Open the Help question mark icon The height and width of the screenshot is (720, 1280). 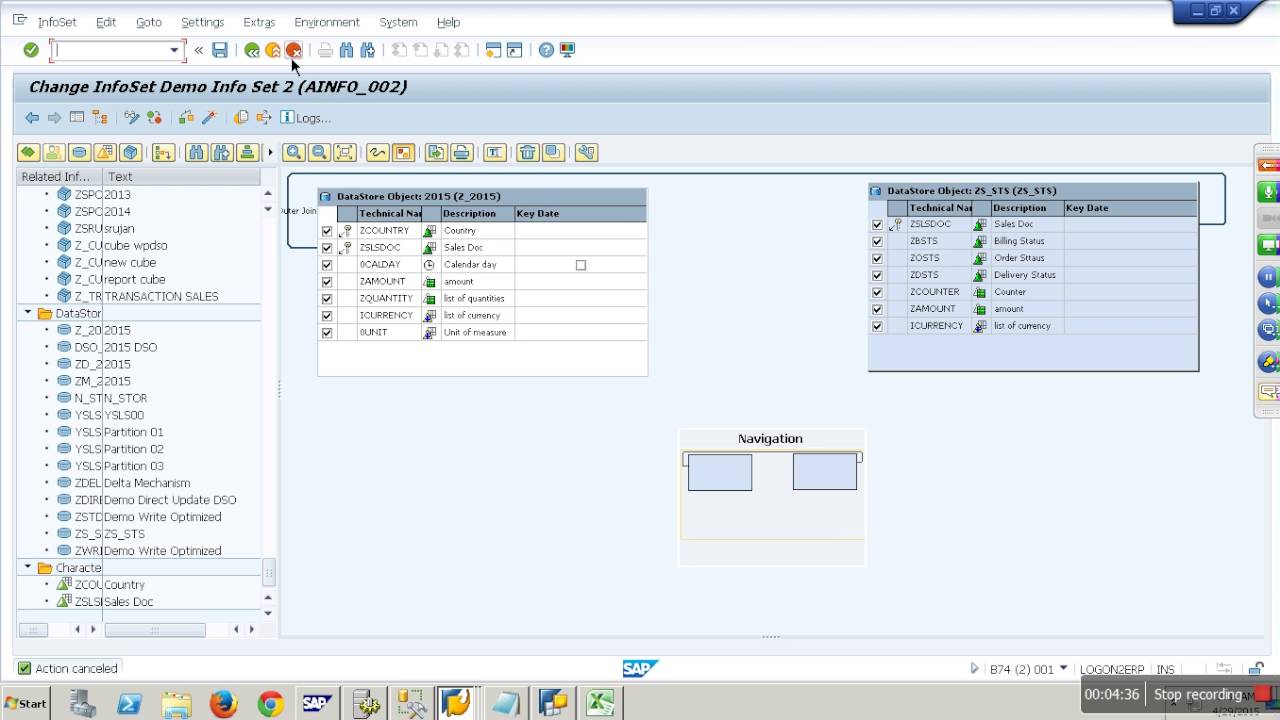(546, 50)
